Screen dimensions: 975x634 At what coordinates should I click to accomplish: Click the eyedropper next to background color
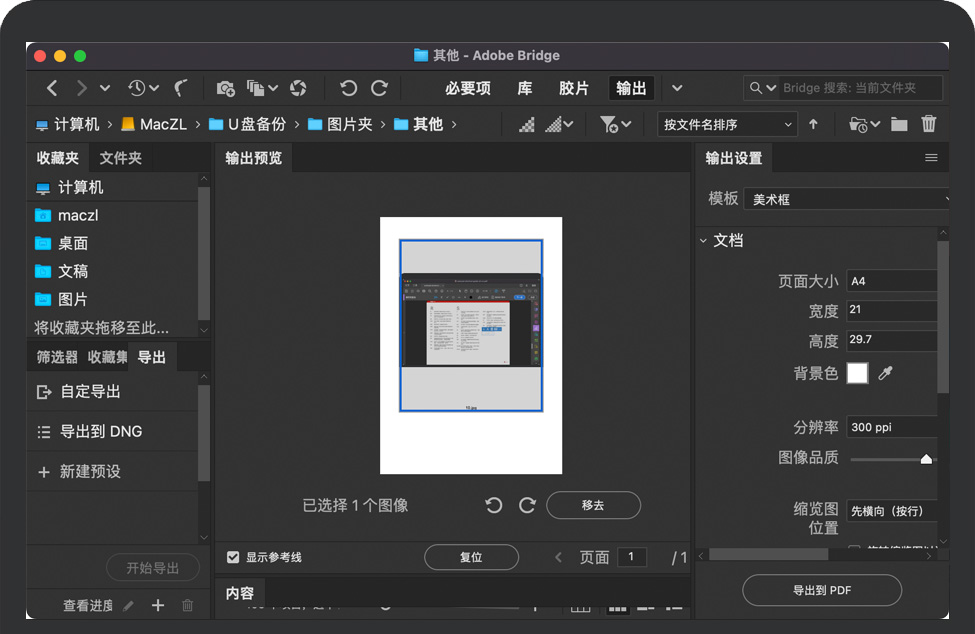tap(885, 373)
